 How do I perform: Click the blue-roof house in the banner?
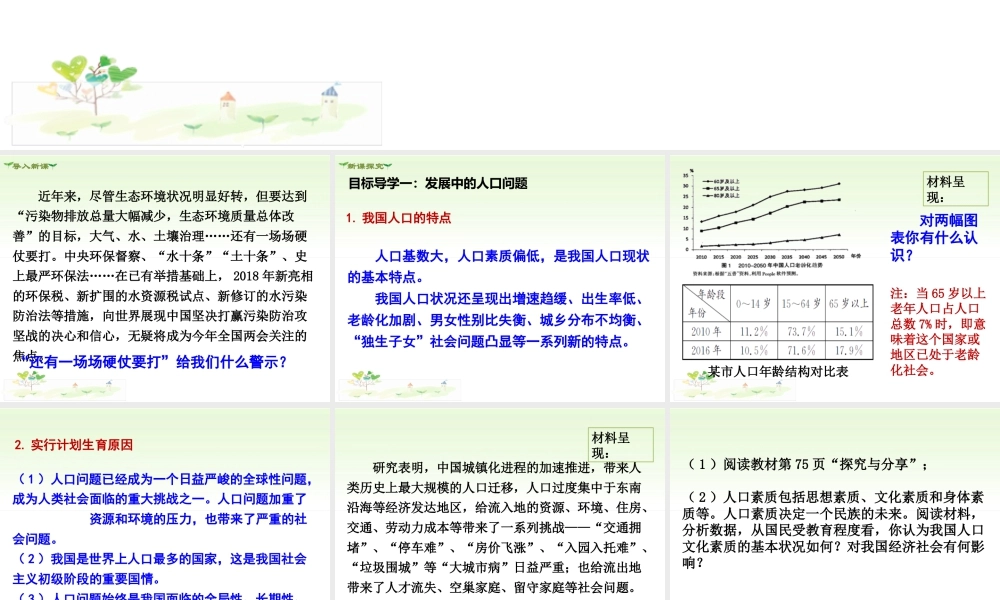329,98
